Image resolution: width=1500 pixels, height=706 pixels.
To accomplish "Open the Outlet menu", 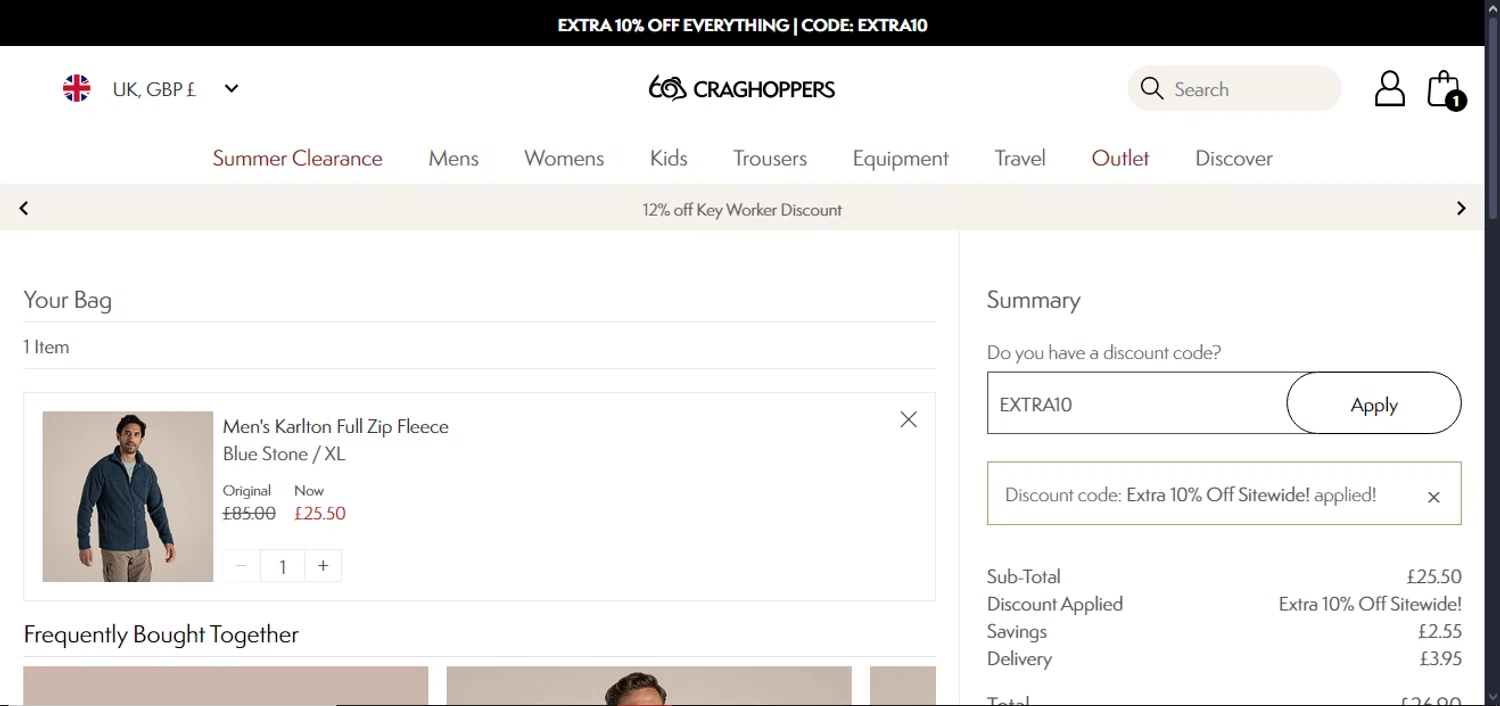I will click(1120, 158).
